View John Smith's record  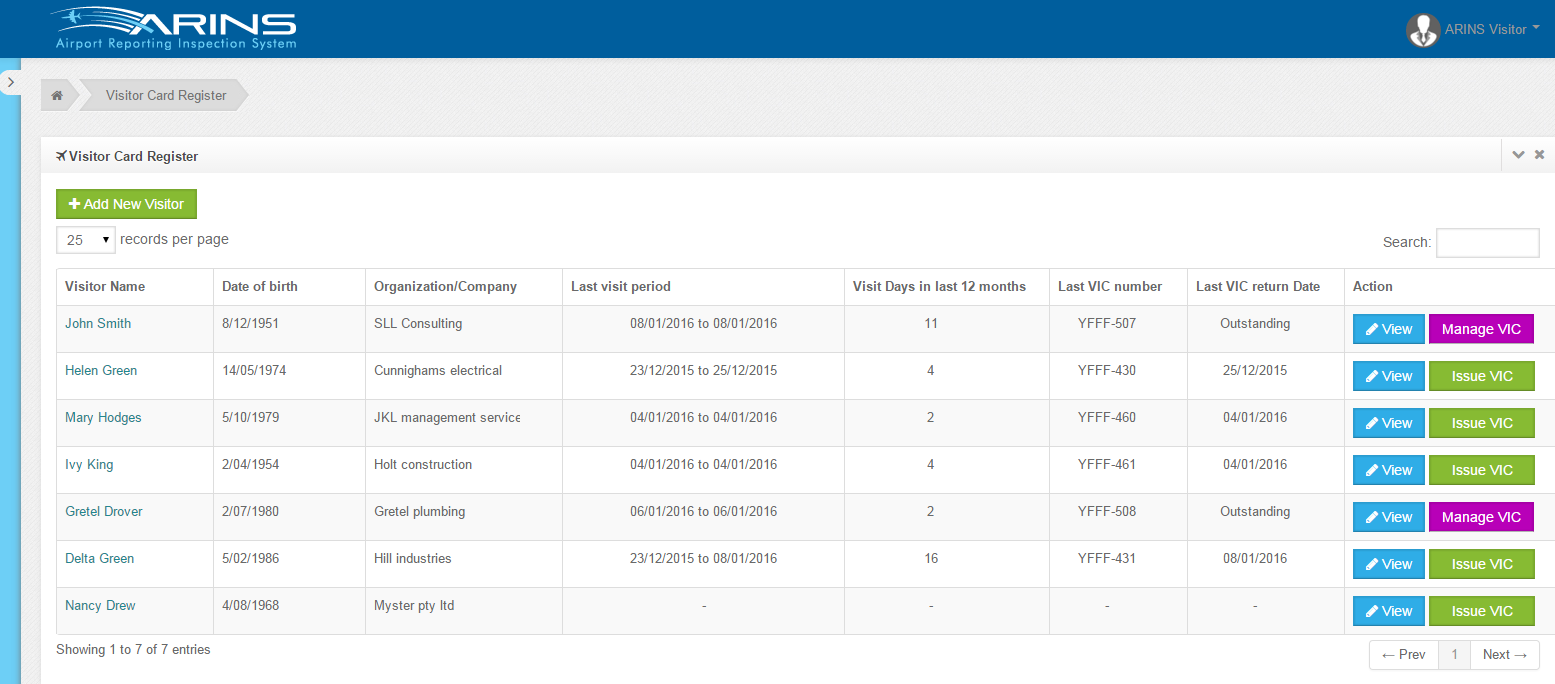coord(1388,330)
